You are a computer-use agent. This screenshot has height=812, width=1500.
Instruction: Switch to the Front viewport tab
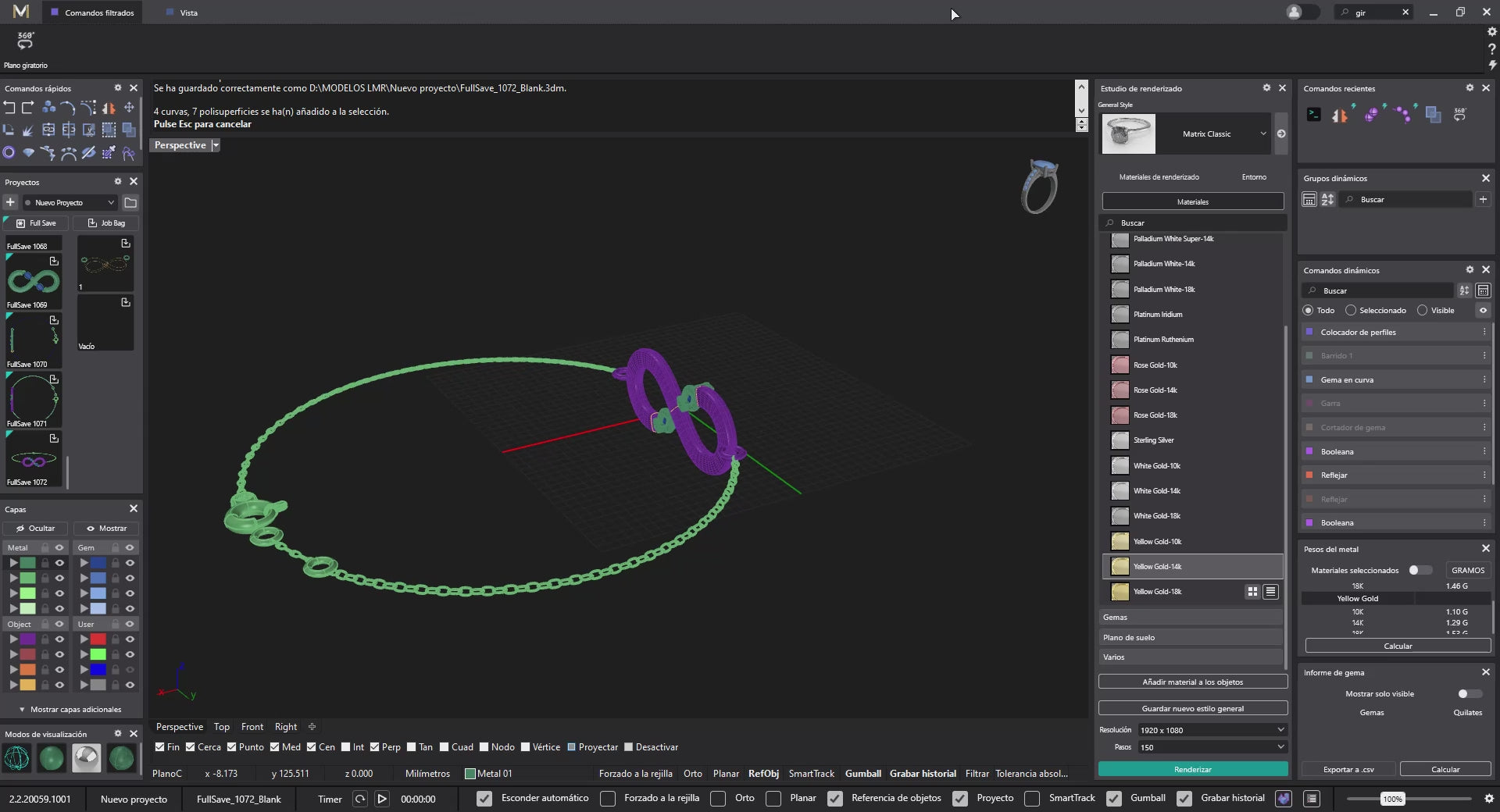(x=252, y=727)
